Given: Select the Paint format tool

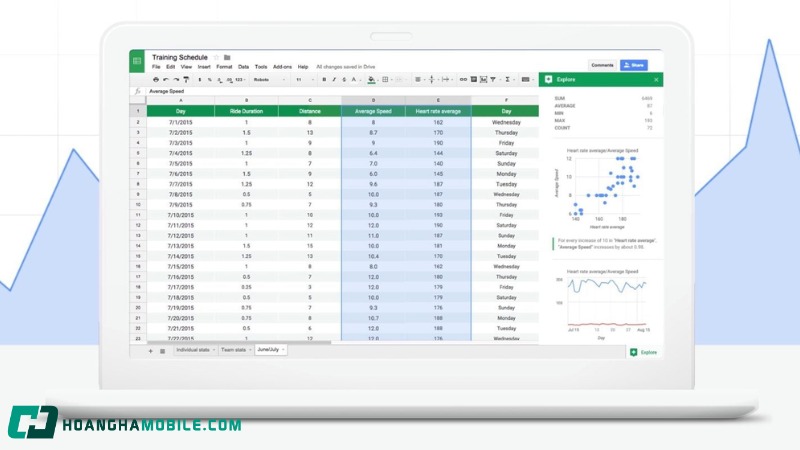Looking at the screenshot, I should [x=186, y=80].
